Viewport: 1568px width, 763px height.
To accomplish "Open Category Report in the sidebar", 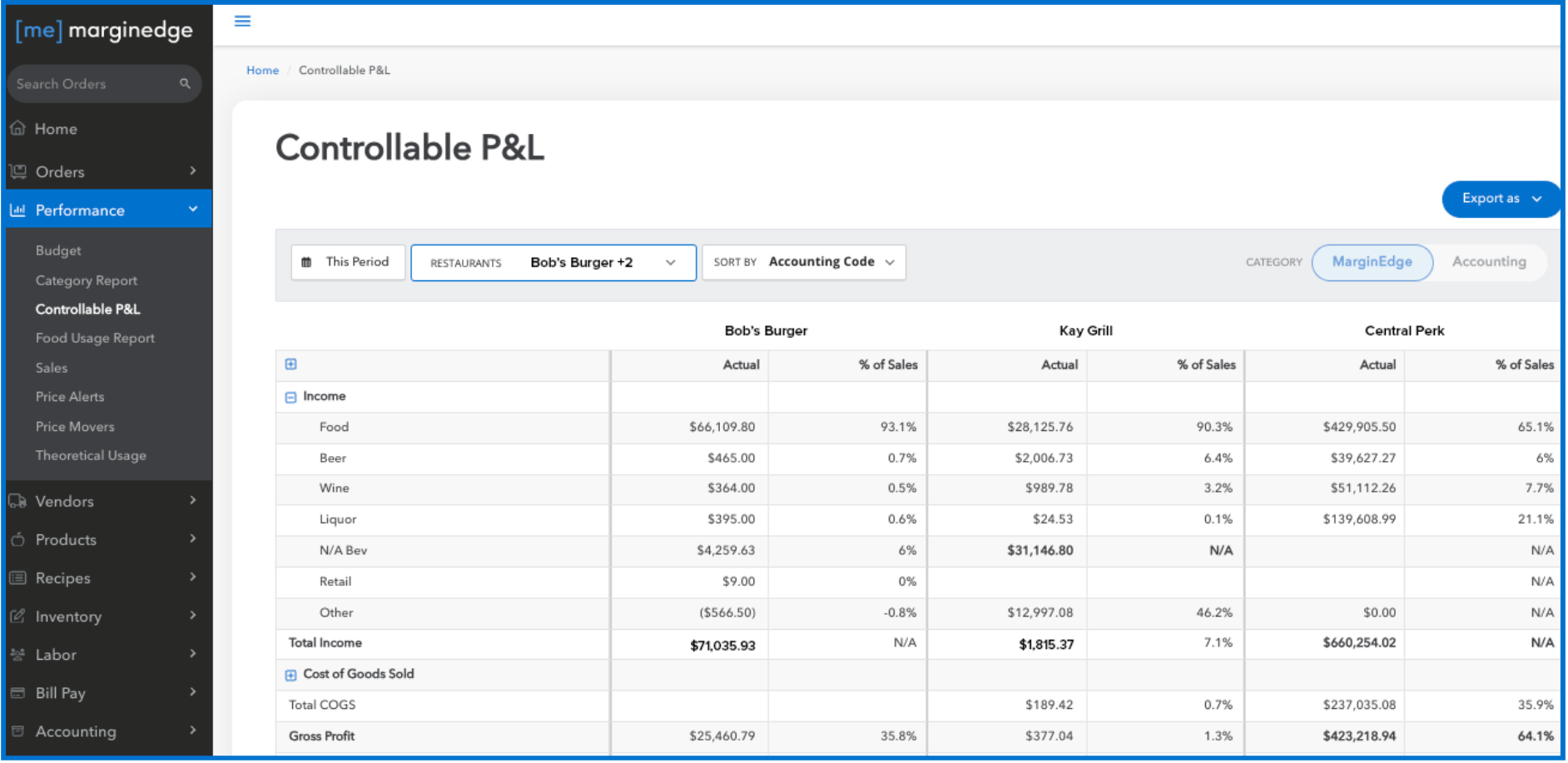I will coord(87,280).
